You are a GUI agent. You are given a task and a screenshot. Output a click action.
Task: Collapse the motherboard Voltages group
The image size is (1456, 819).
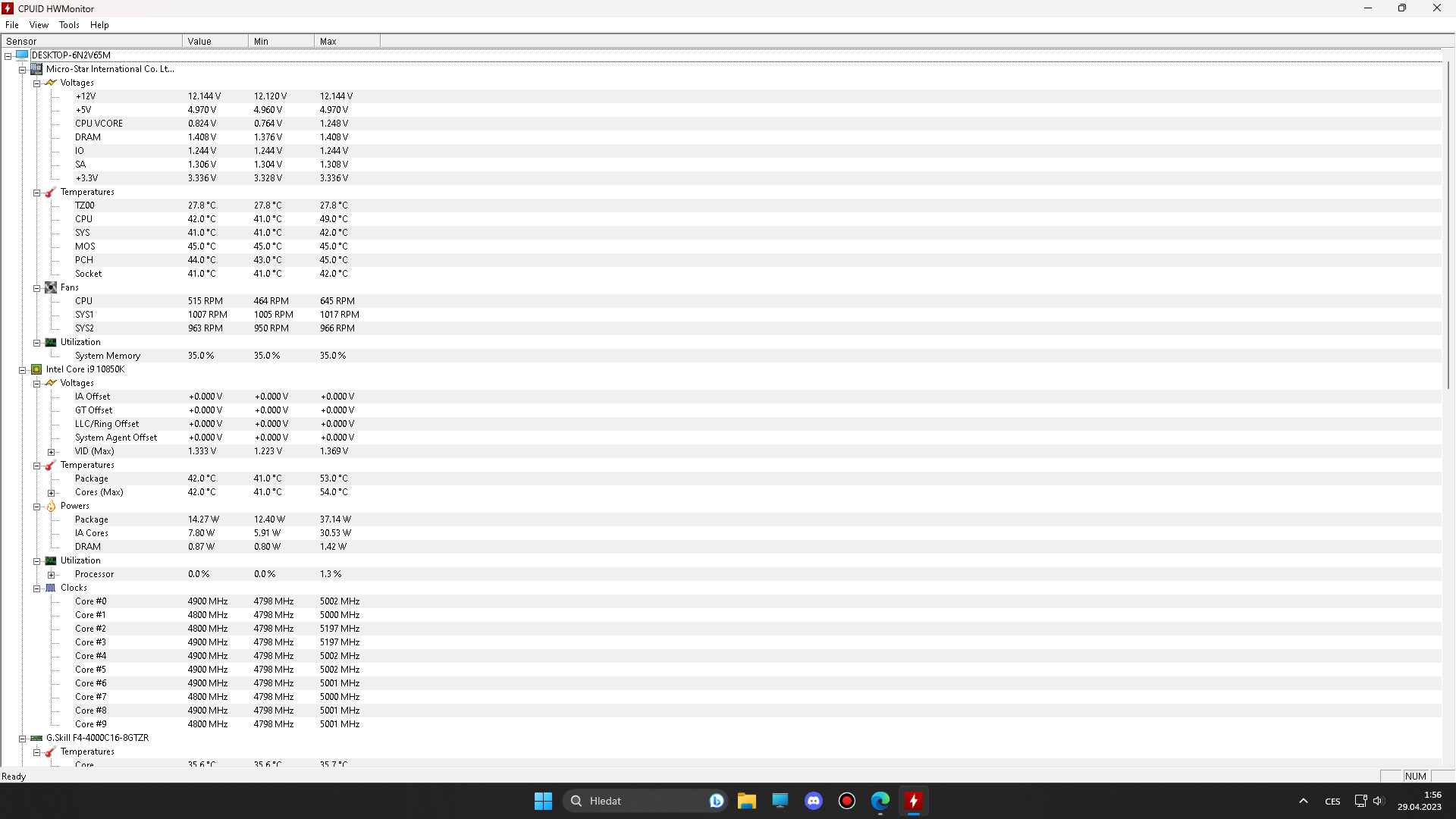pyautogui.click(x=36, y=83)
